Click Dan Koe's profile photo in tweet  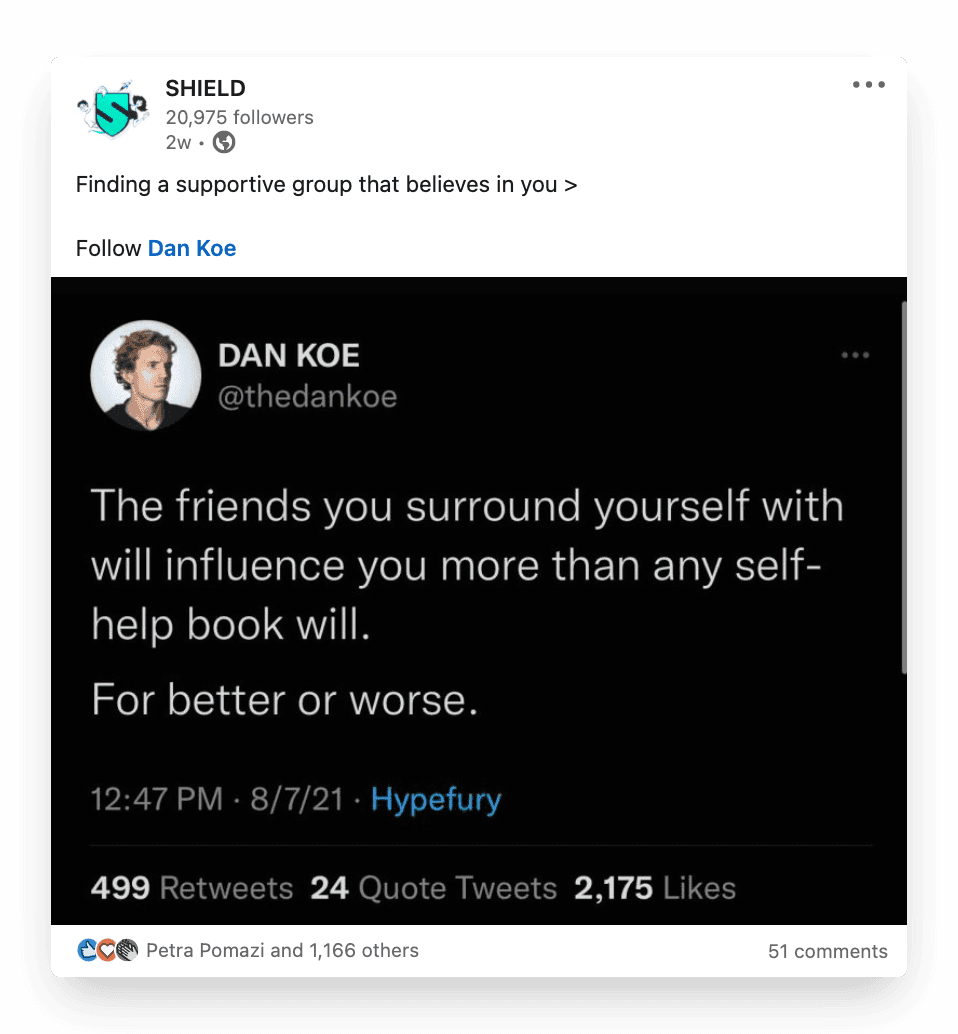(x=146, y=375)
